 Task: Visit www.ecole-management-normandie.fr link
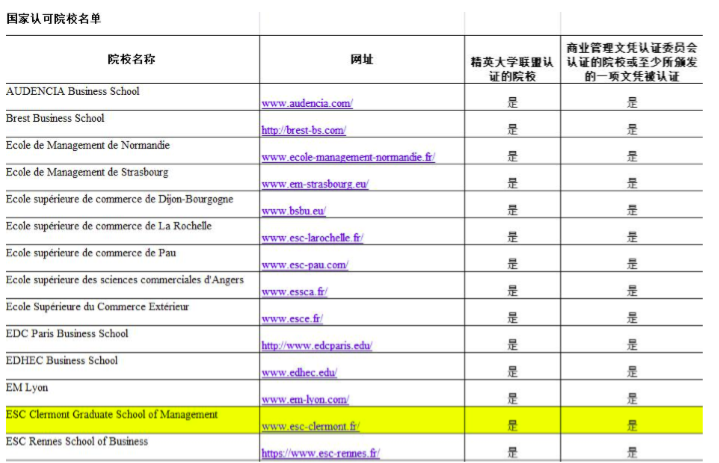point(348,157)
